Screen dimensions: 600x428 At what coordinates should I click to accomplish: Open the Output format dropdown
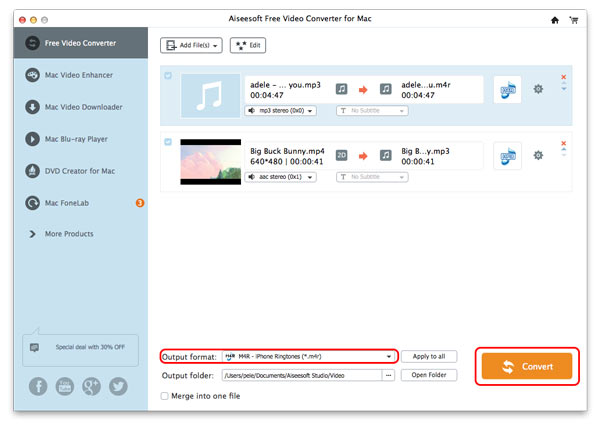[308, 357]
